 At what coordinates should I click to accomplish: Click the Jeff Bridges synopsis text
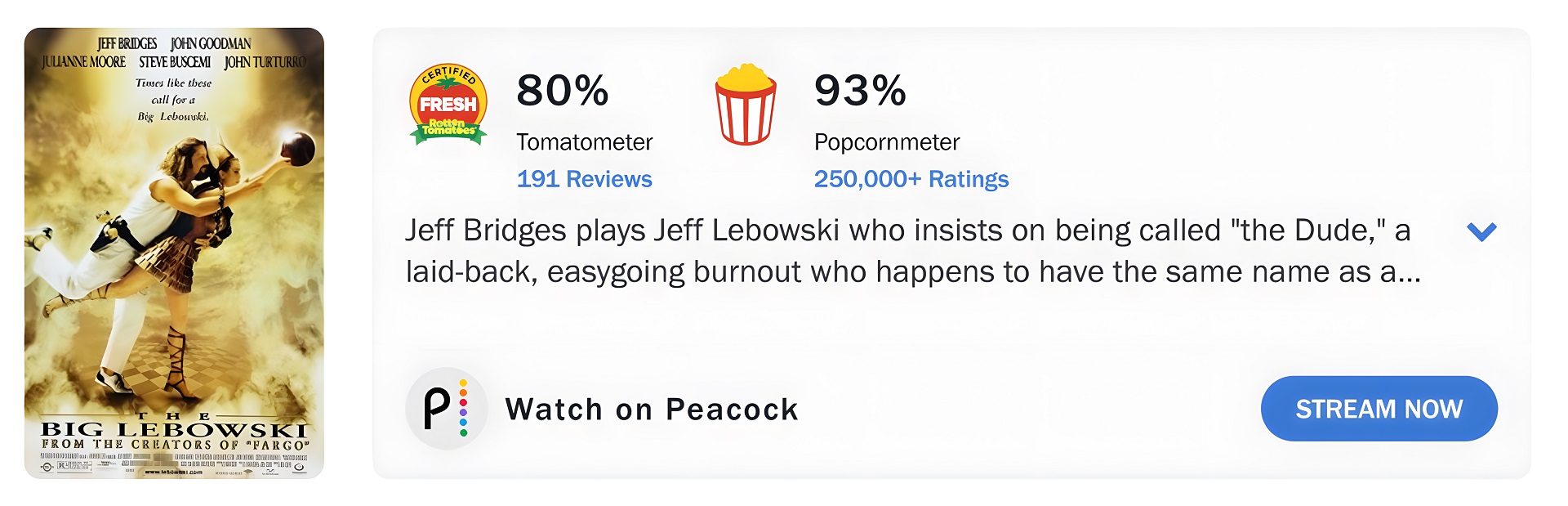pyautogui.click(x=913, y=251)
